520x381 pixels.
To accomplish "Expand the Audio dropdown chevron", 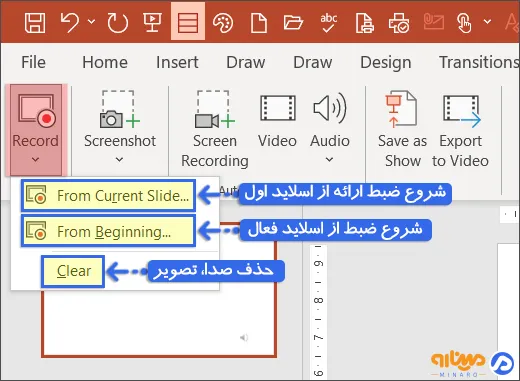I will (329, 160).
